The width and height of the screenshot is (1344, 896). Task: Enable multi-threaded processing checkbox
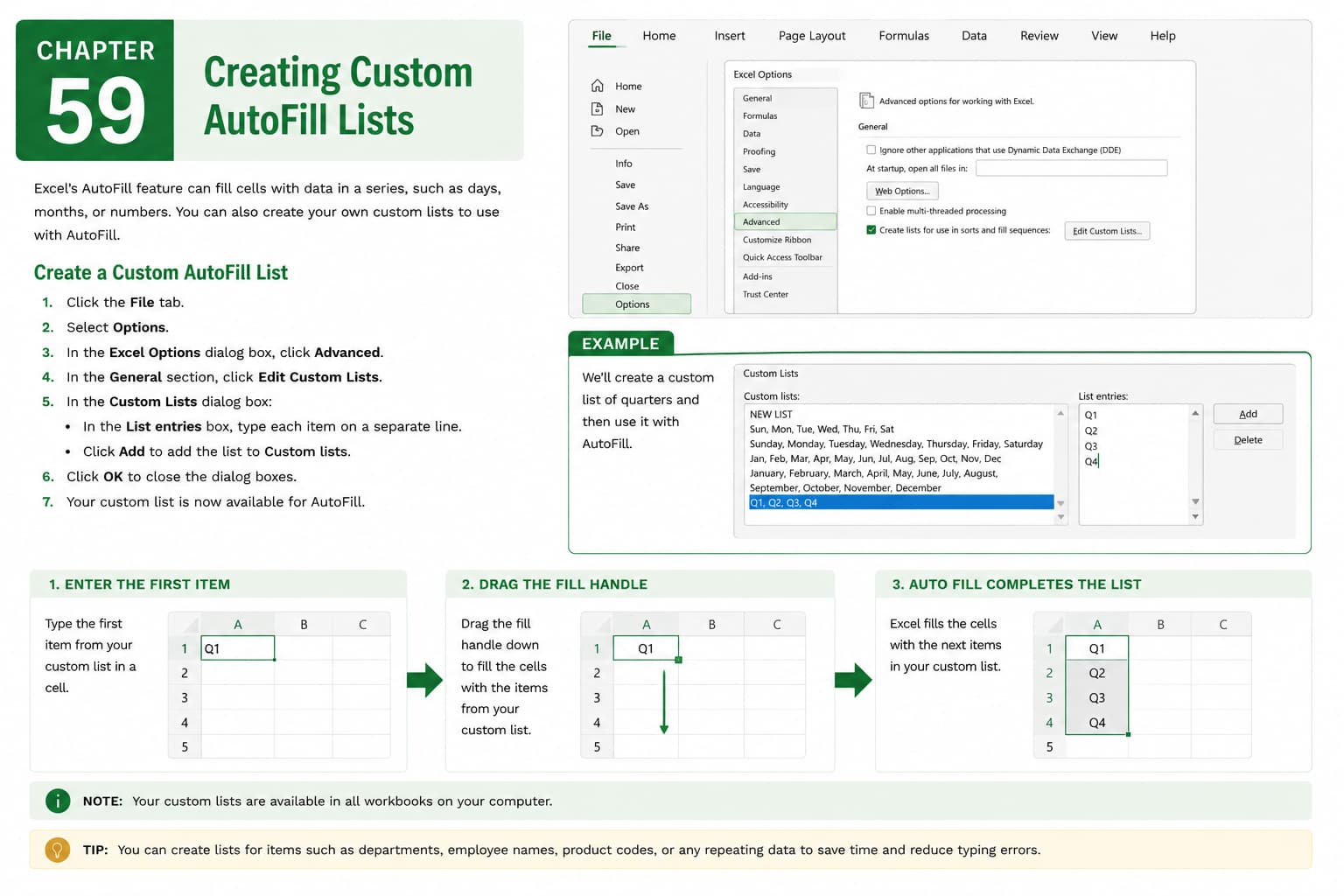[871, 211]
